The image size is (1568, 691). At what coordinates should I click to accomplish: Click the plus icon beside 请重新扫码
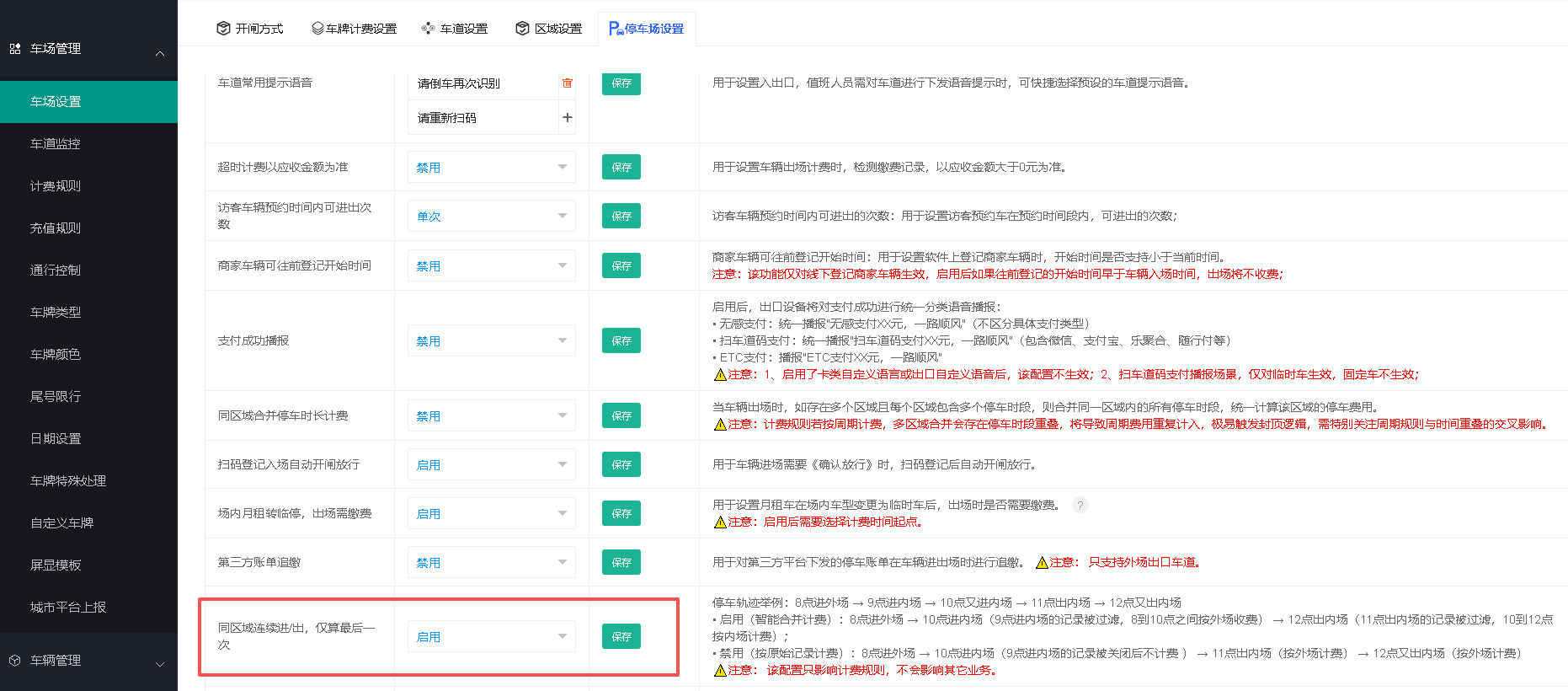coord(568,117)
